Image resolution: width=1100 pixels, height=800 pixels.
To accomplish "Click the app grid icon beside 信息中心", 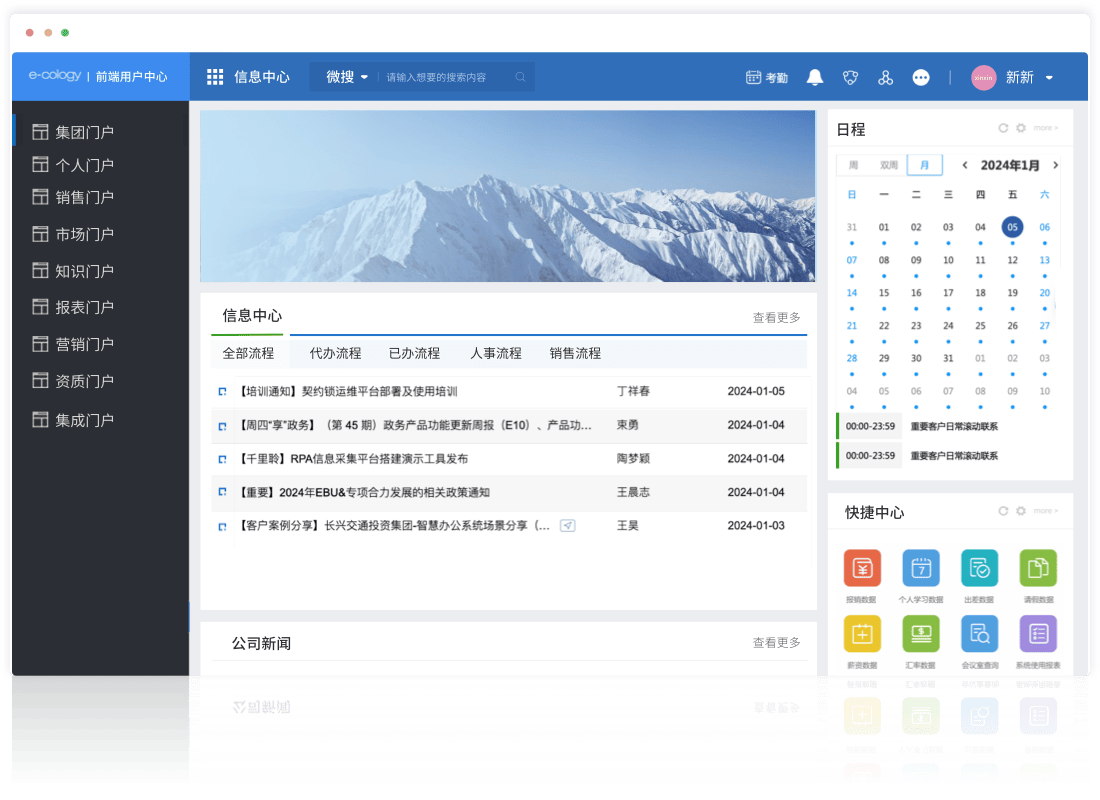I will 215,77.
